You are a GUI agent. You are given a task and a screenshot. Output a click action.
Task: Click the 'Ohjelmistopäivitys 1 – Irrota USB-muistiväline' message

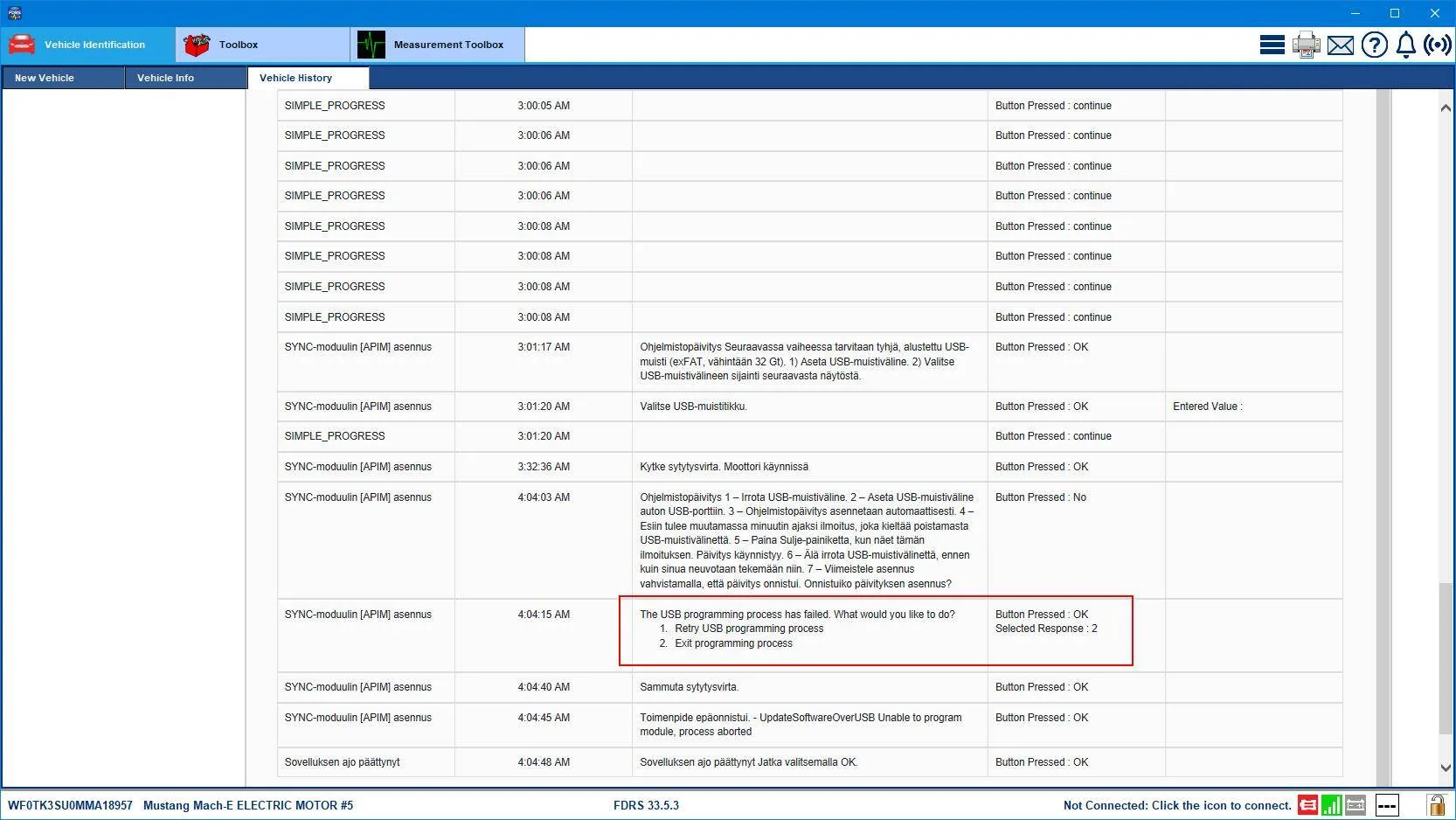pyautogui.click(x=807, y=540)
